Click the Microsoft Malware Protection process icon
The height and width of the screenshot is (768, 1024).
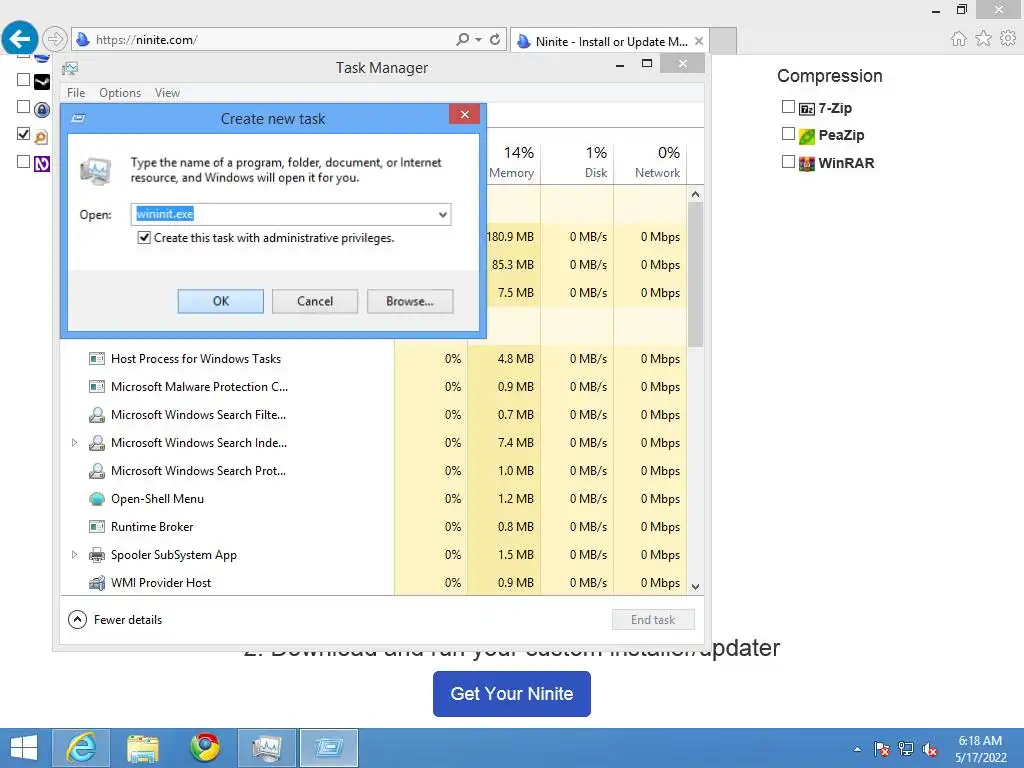point(97,387)
